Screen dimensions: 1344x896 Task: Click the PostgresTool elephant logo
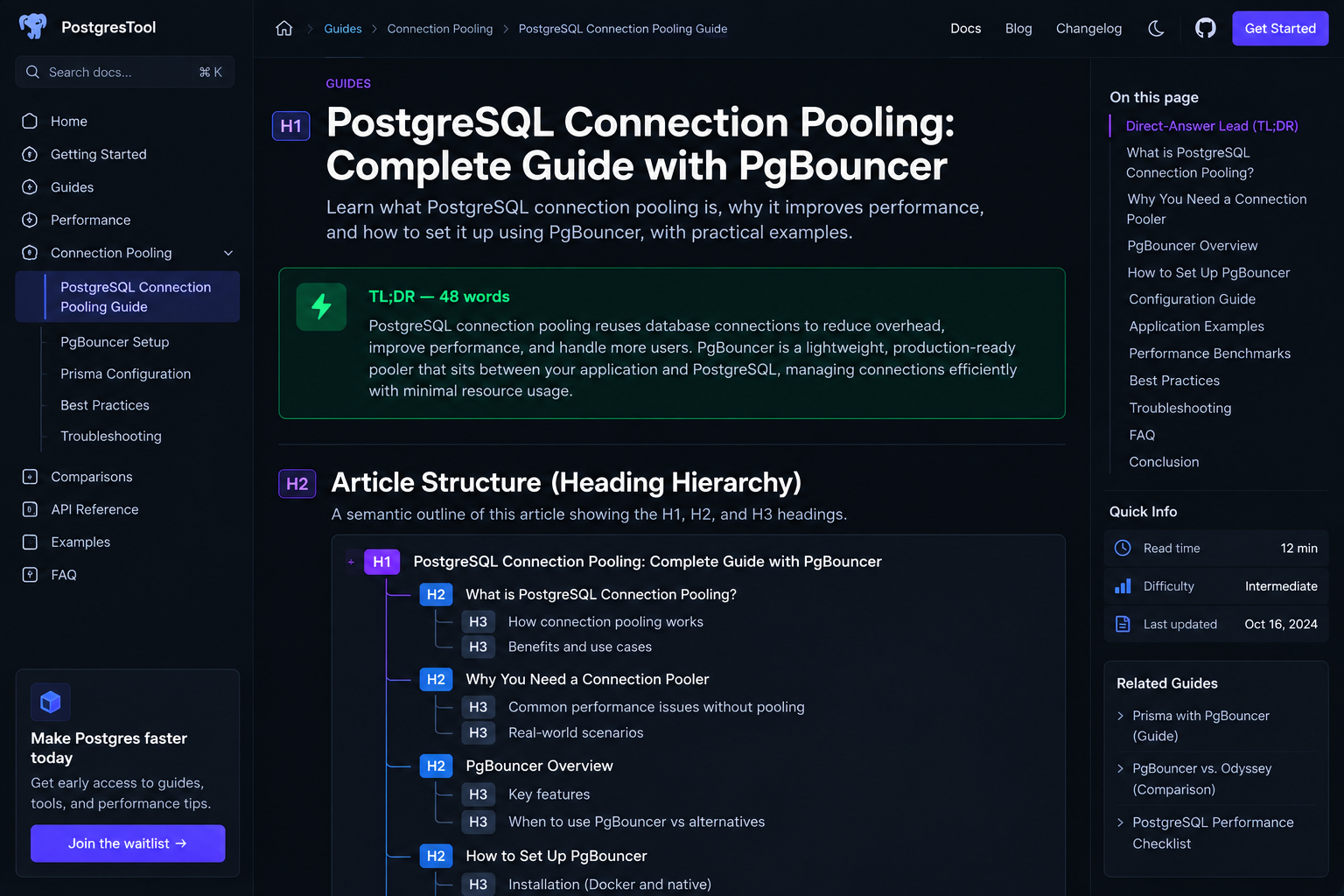coord(33,26)
